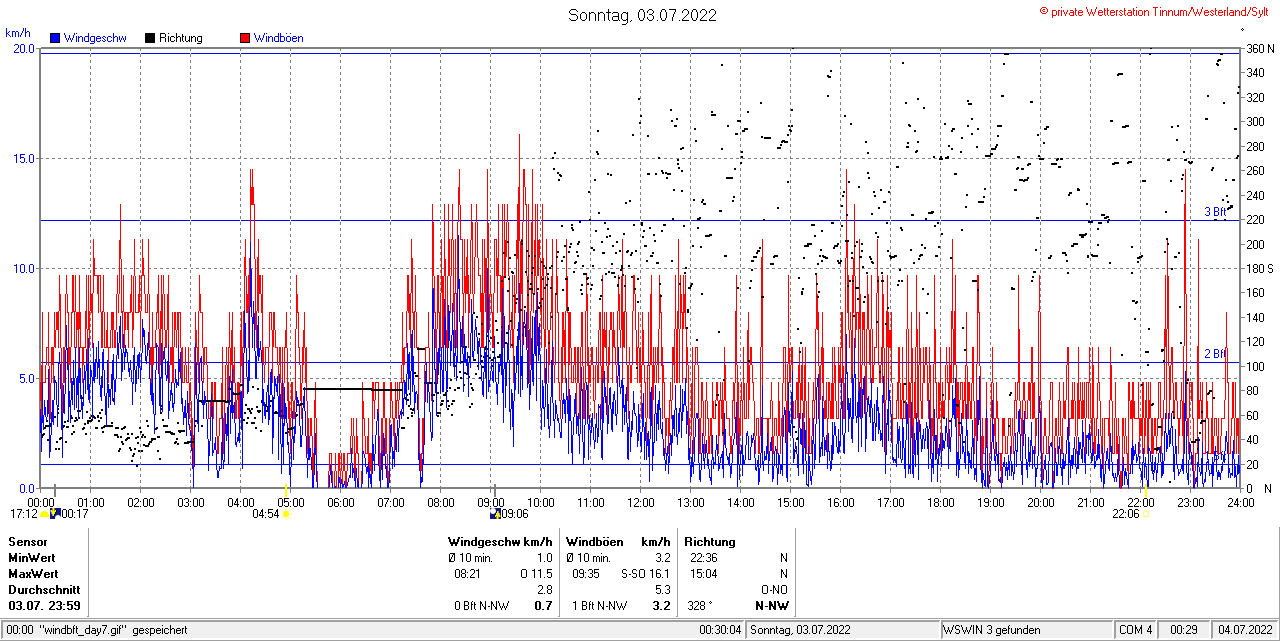Click the 04.07.2022 status bar date

(x=1244, y=630)
